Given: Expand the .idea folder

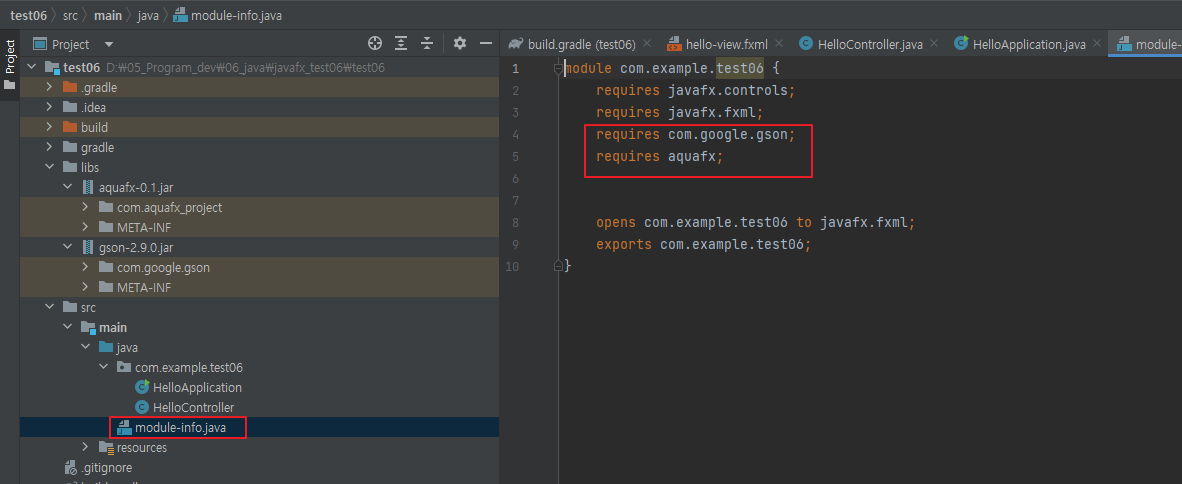Looking at the screenshot, I should coord(49,107).
